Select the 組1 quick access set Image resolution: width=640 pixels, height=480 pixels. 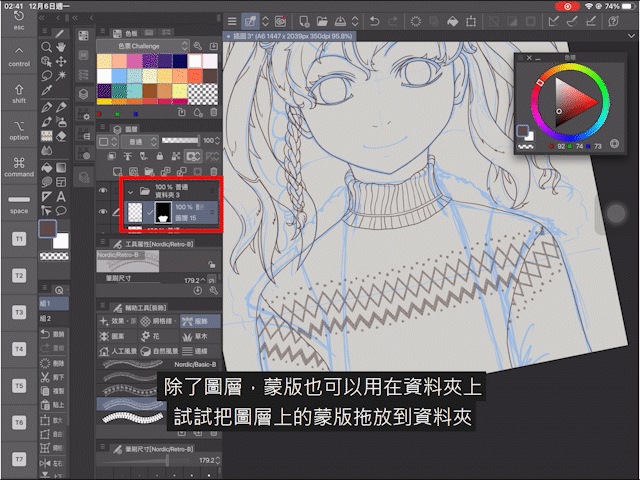(54, 304)
